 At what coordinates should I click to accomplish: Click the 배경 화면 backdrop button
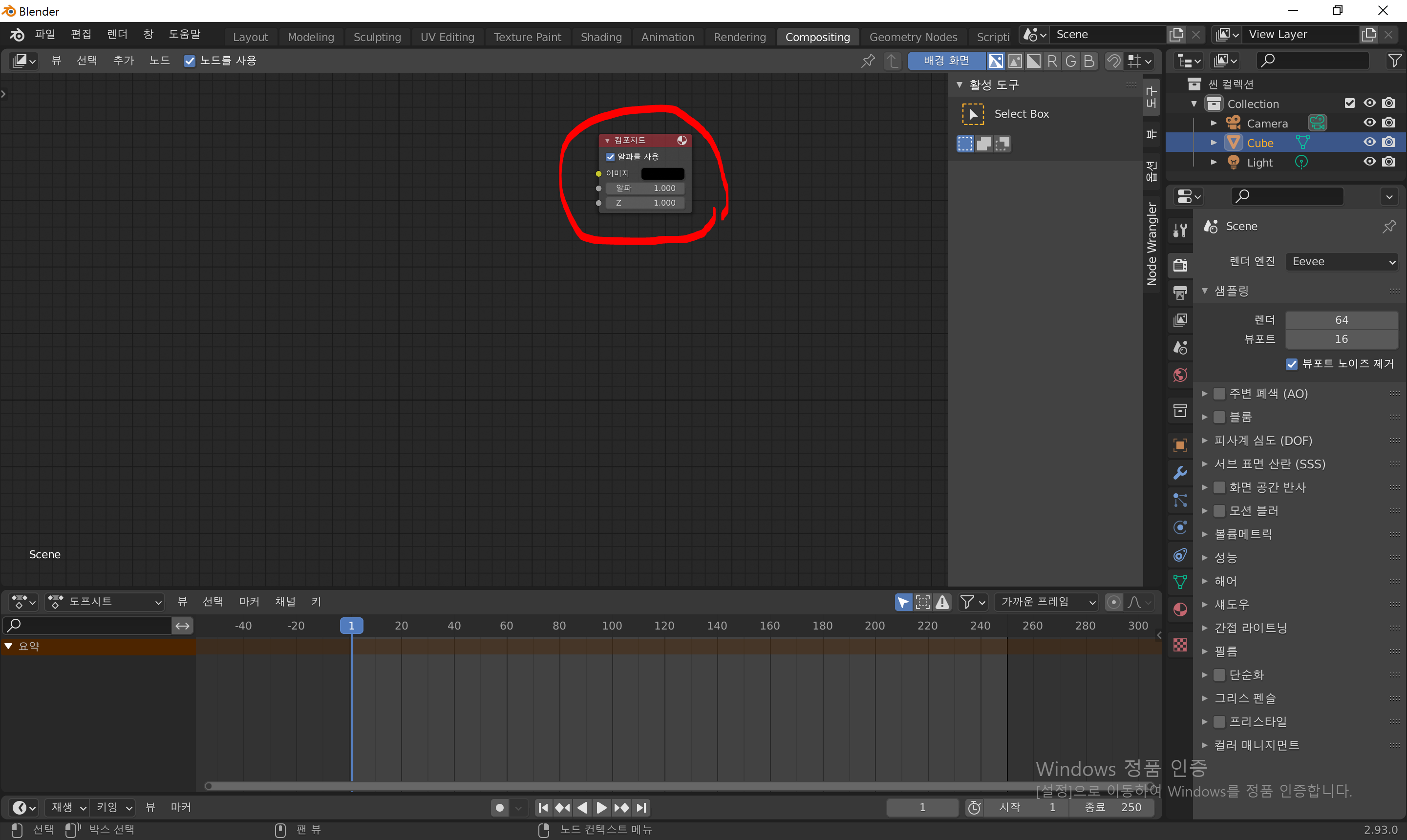pos(946,61)
